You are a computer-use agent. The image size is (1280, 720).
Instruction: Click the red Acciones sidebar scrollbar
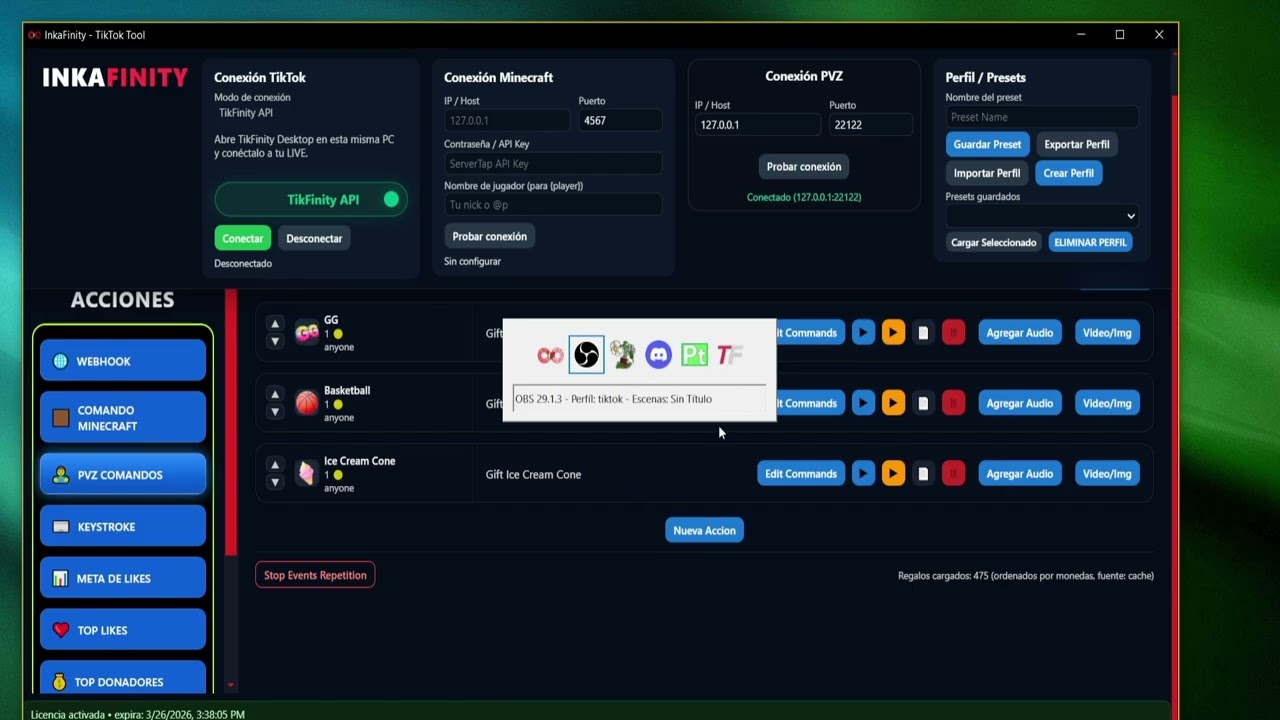(231, 422)
